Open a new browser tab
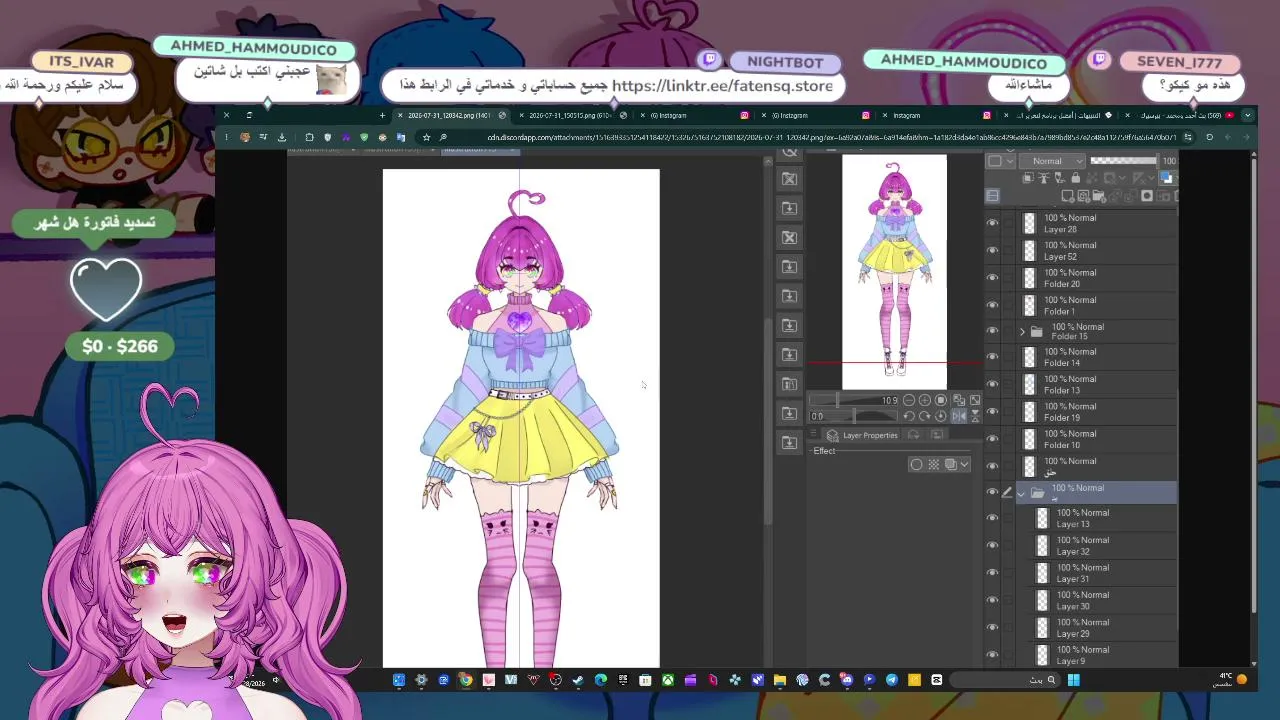1280x720 pixels. pyautogui.click(x=381, y=115)
